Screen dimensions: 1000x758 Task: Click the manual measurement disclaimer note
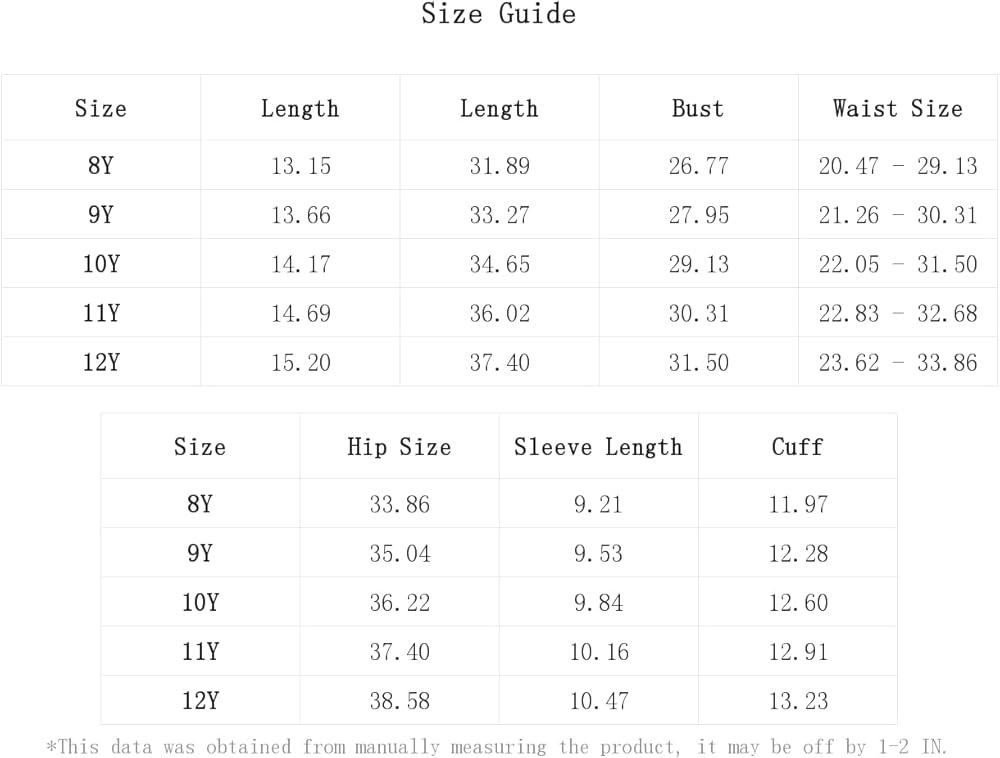coord(496,746)
